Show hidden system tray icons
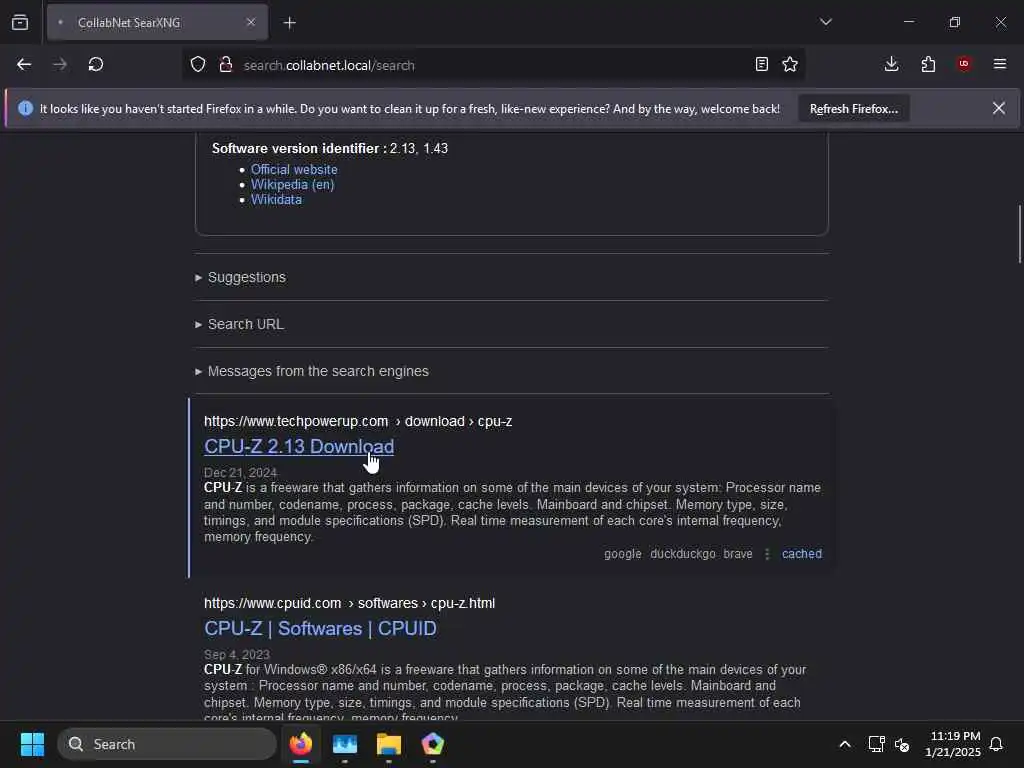 844,744
